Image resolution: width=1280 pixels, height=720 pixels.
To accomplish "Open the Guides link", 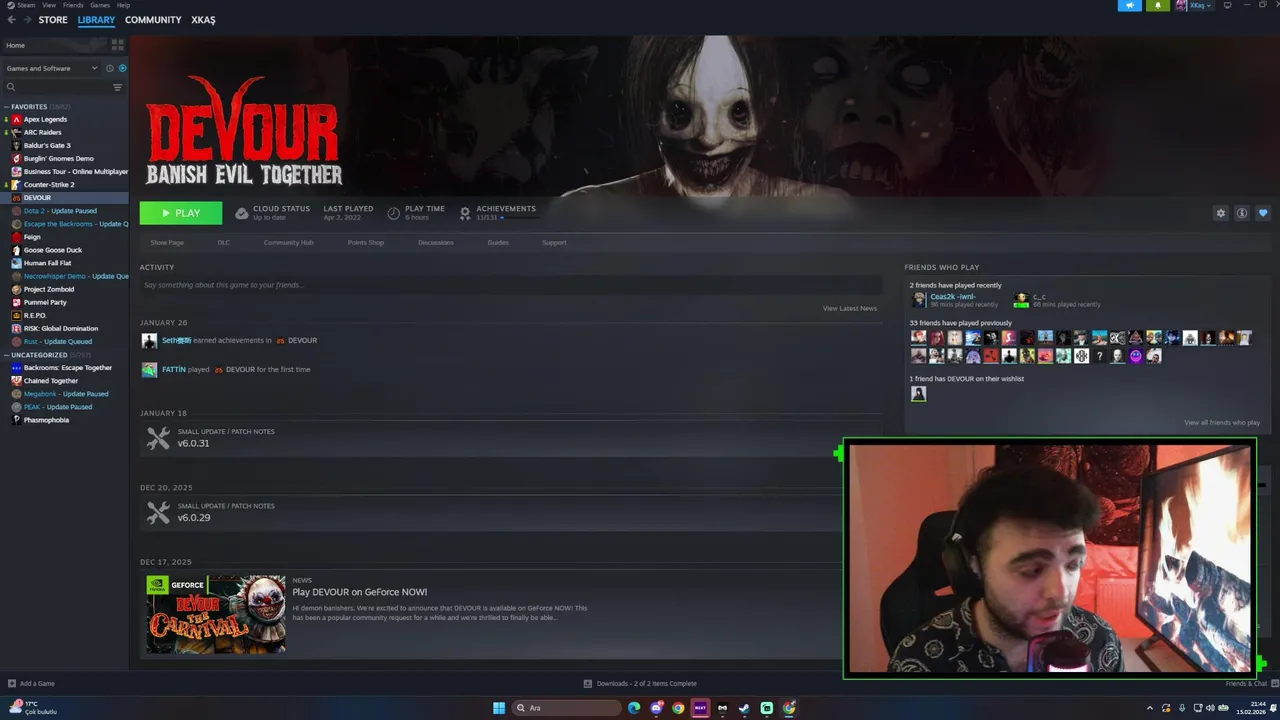I will click(x=498, y=242).
